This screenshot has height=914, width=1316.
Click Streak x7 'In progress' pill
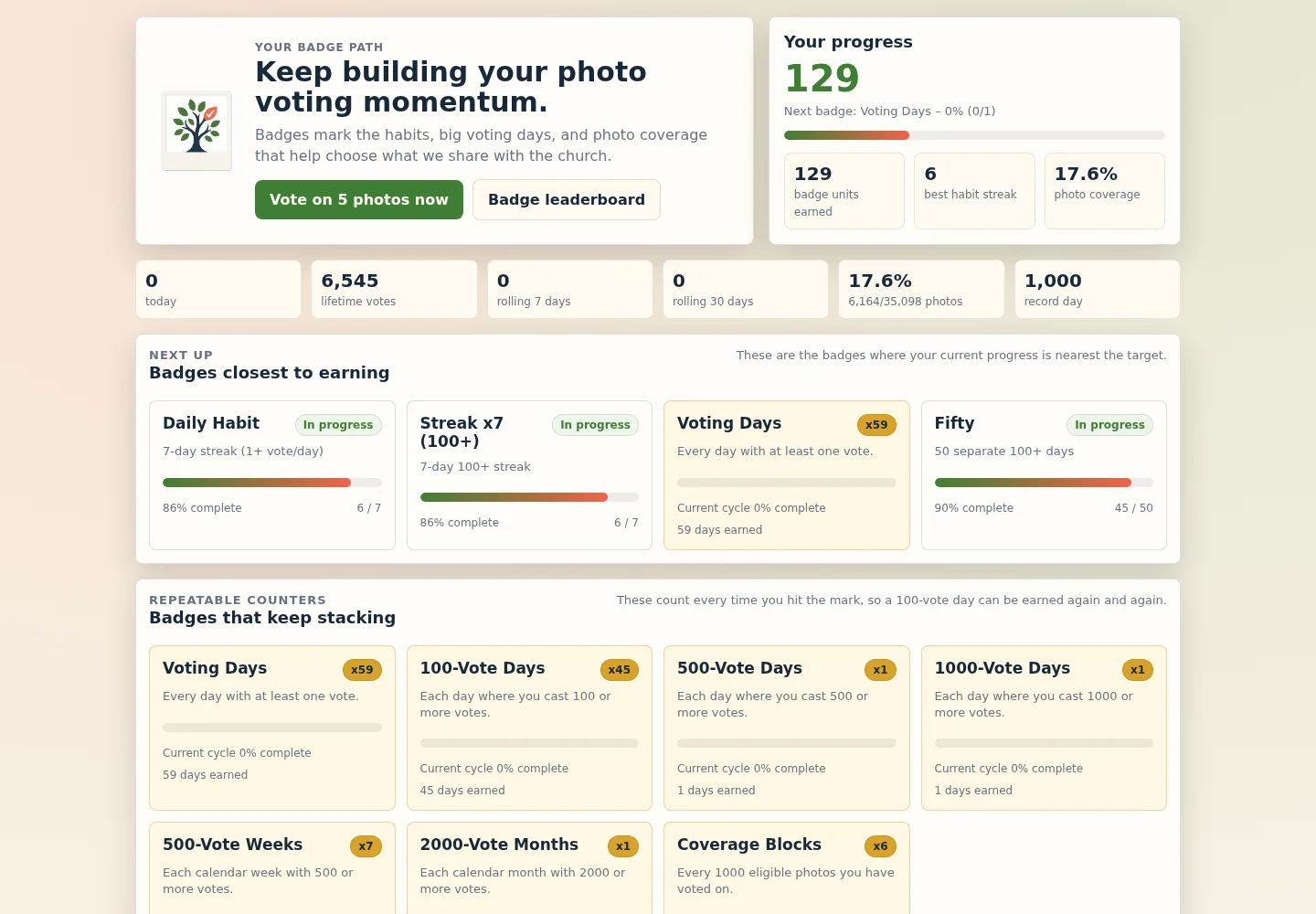[595, 425]
